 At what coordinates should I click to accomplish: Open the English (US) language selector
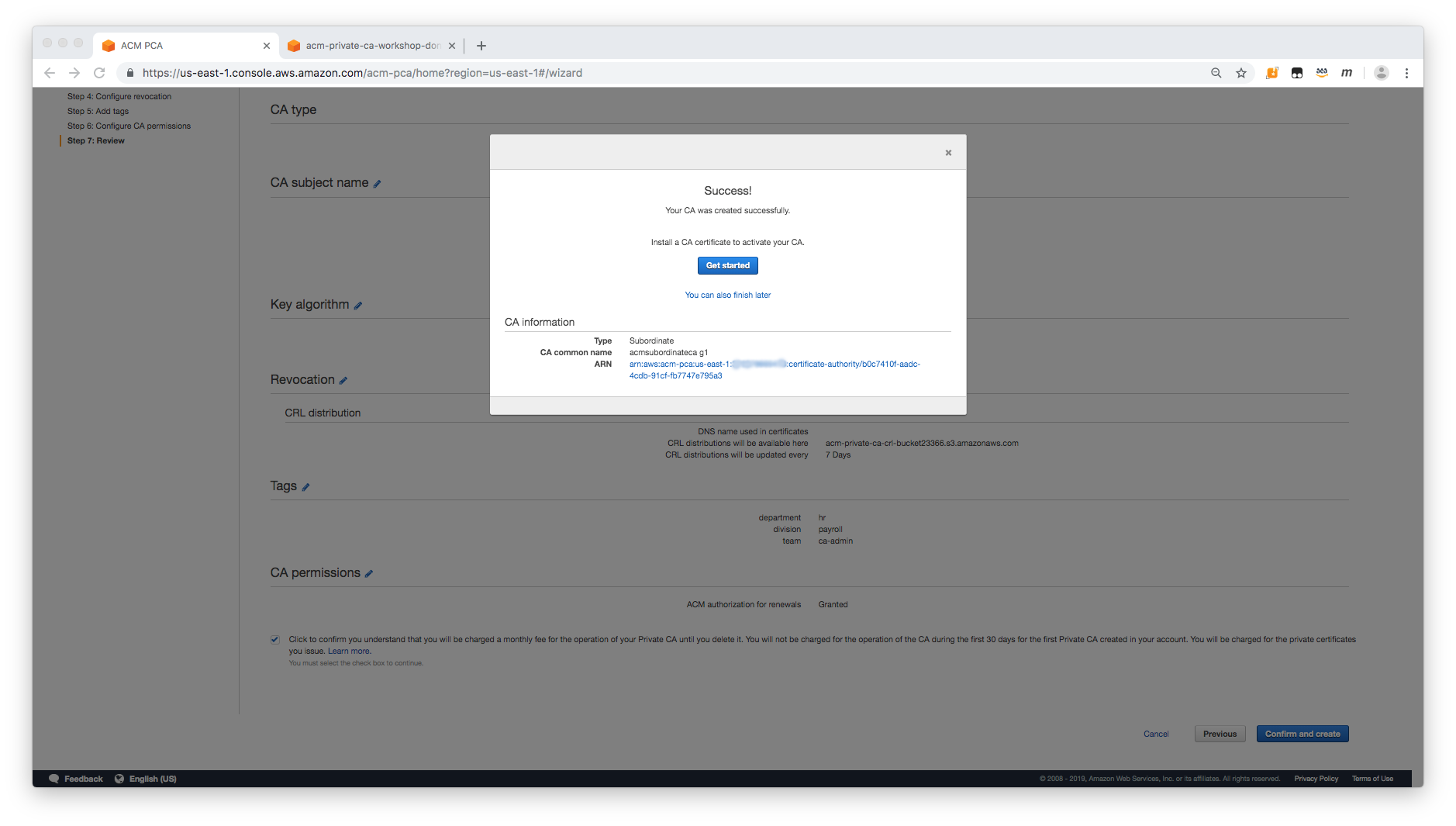pyautogui.click(x=152, y=778)
